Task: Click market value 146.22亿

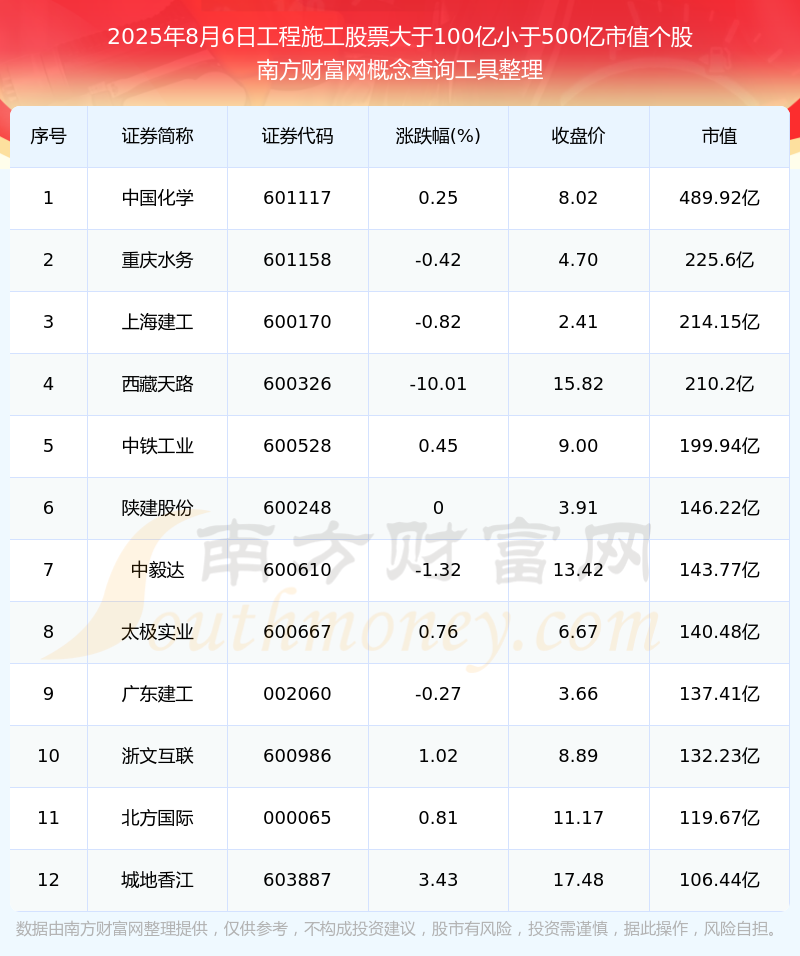Action: [x=720, y=508]
